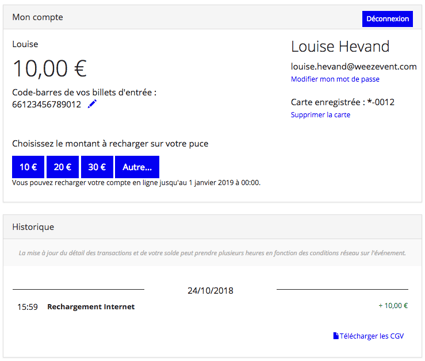
Task: Click the document icon next to Télécharger les CGV
Action: (x=336, y=336)
